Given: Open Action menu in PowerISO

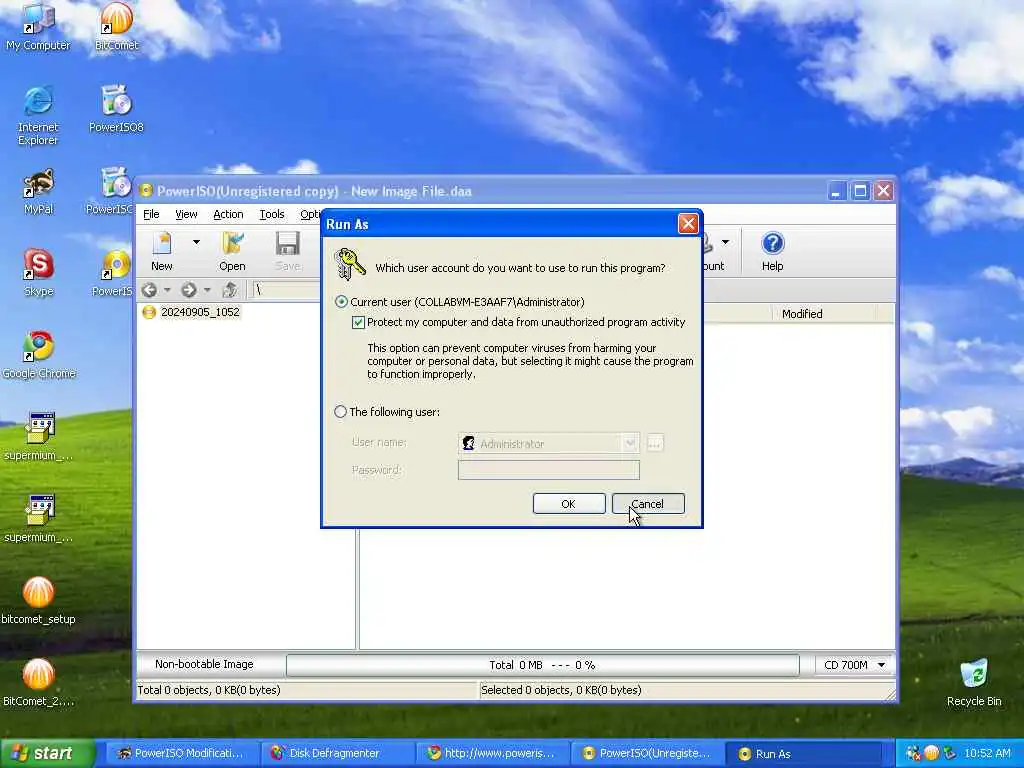Looking at the screenshot, I should tap(228, 214).
